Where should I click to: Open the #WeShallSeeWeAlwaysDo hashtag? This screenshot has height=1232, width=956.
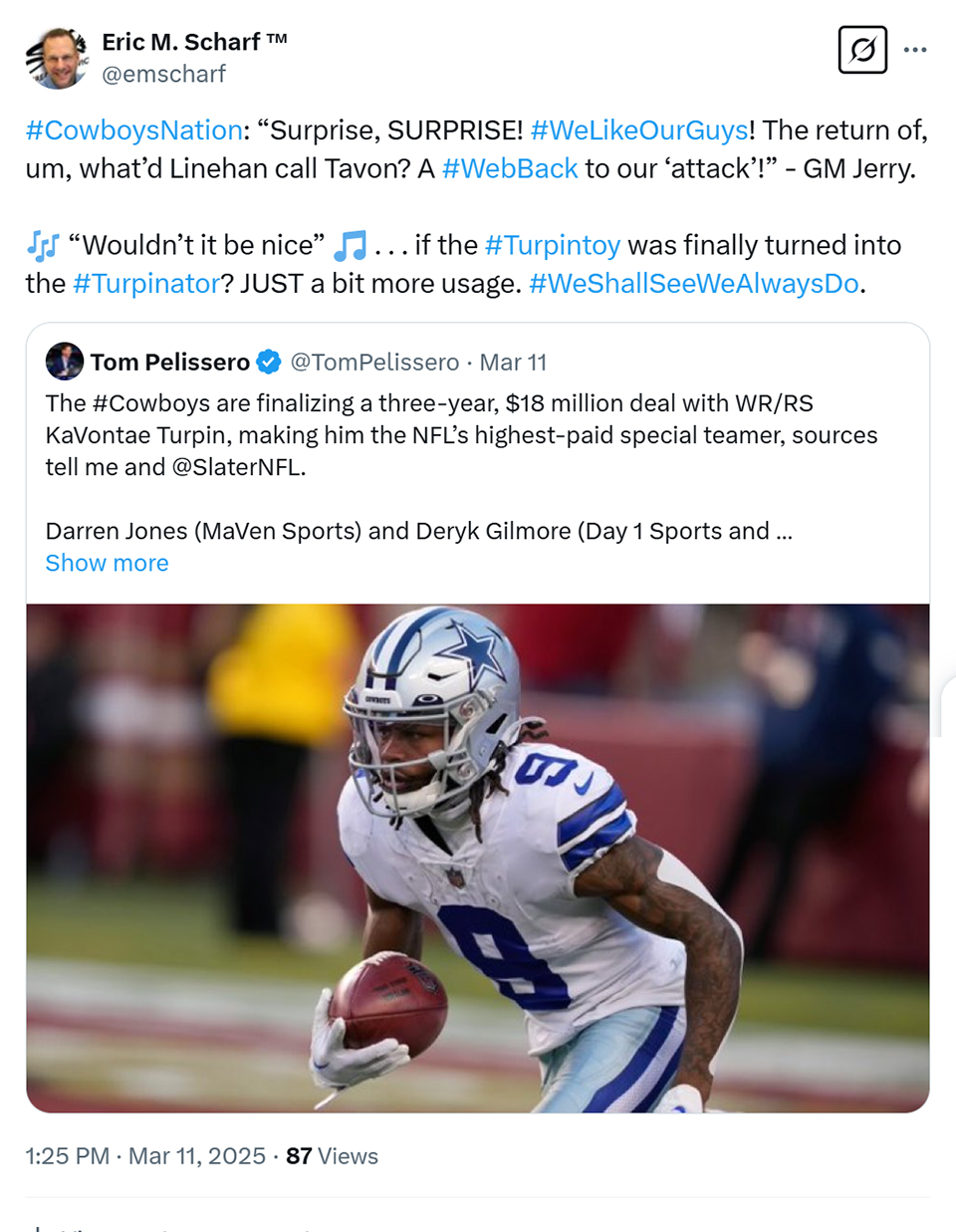pos(694,284)
